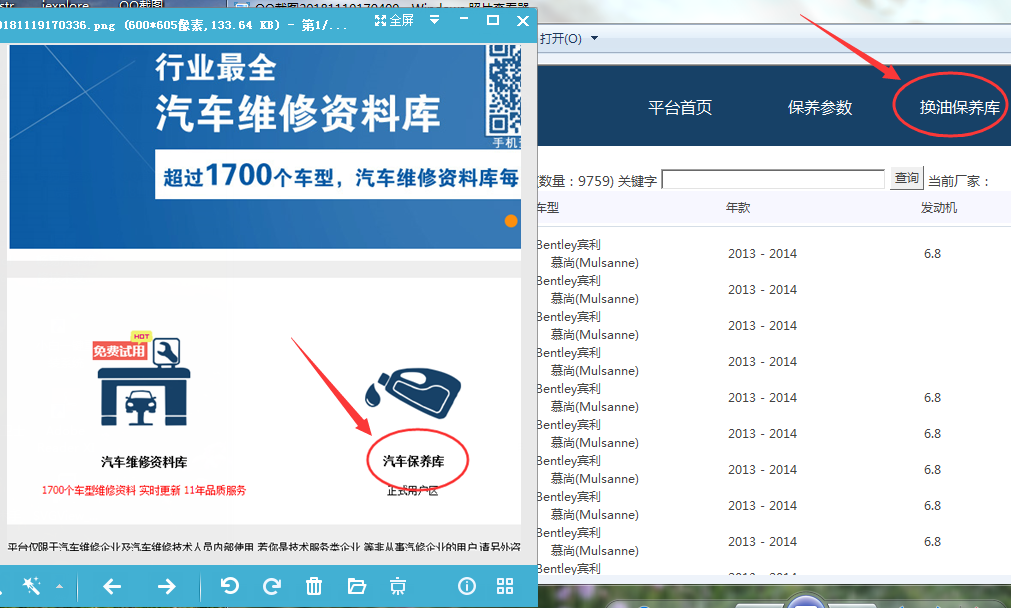
Task: Go to next image with right arrow
Action: click(166, 586)
